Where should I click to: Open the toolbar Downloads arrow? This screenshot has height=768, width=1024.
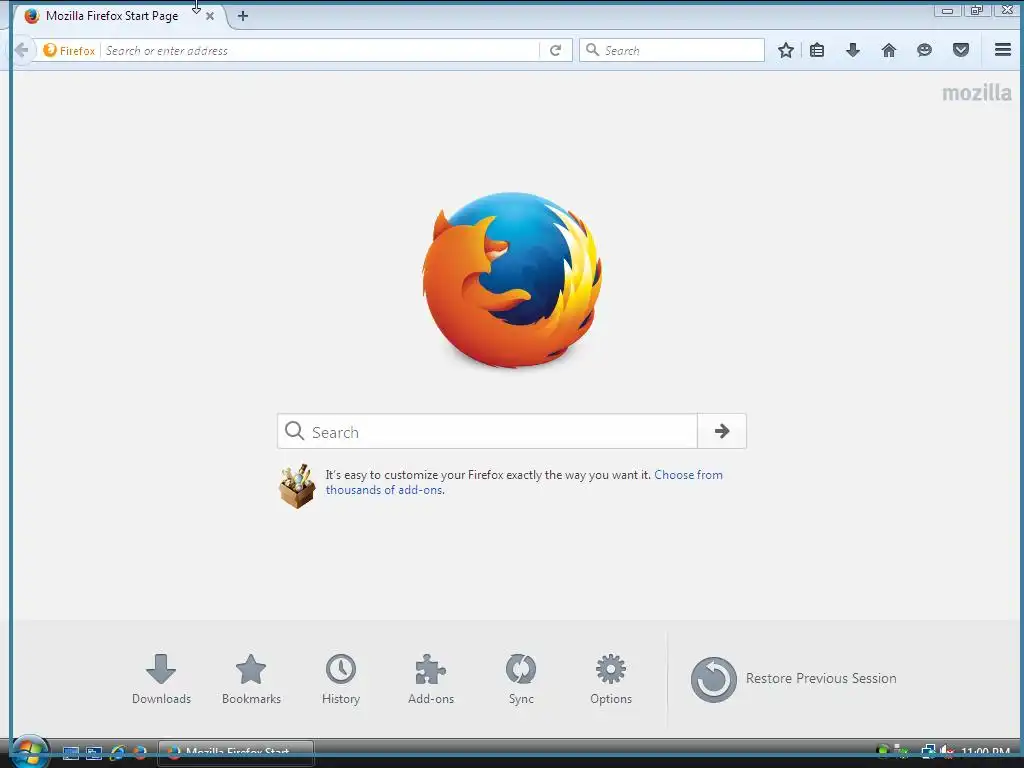tap(852, 50)
